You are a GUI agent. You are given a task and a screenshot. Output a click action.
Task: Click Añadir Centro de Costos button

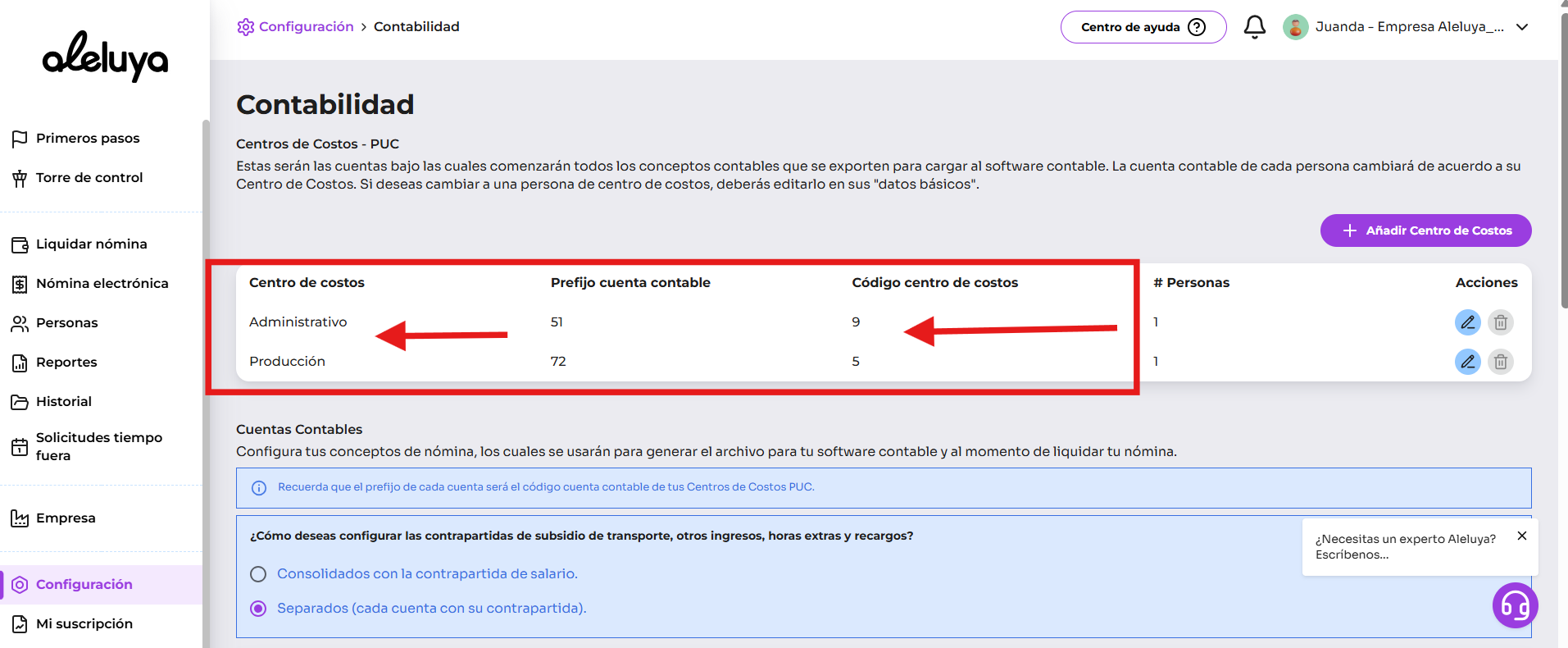[x=1425, y=230]
